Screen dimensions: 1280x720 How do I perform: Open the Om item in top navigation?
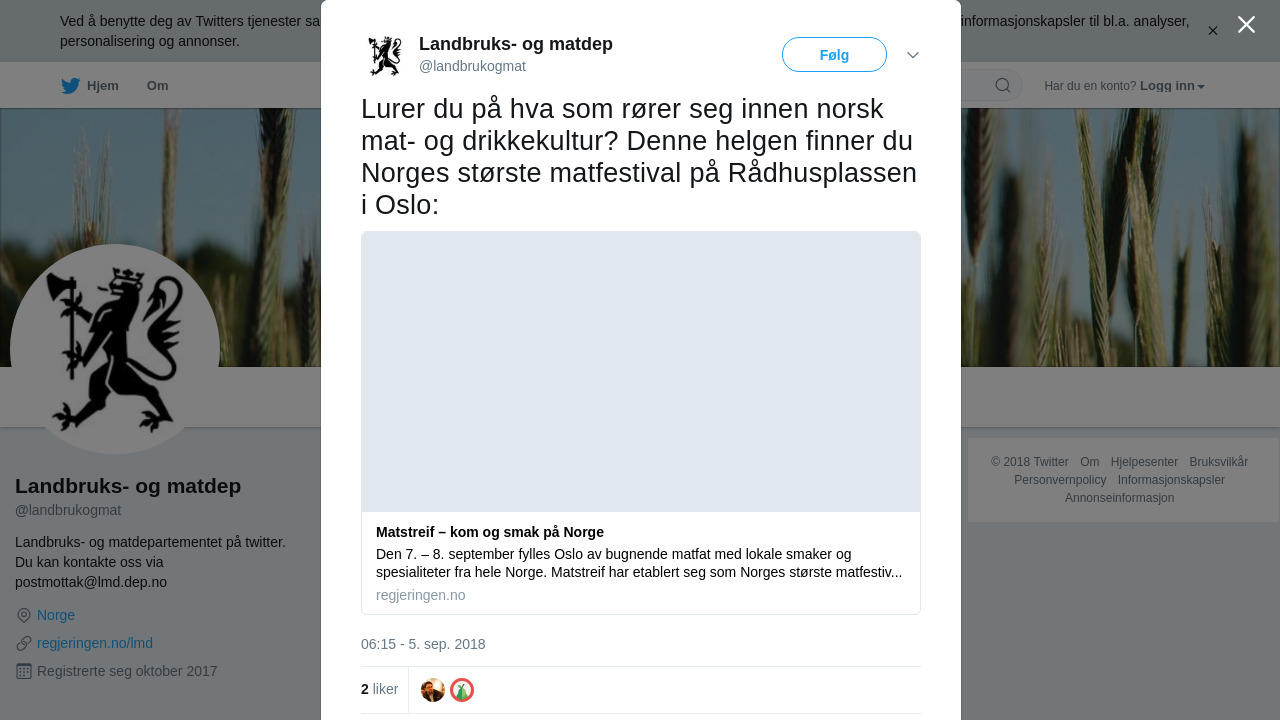158,86
